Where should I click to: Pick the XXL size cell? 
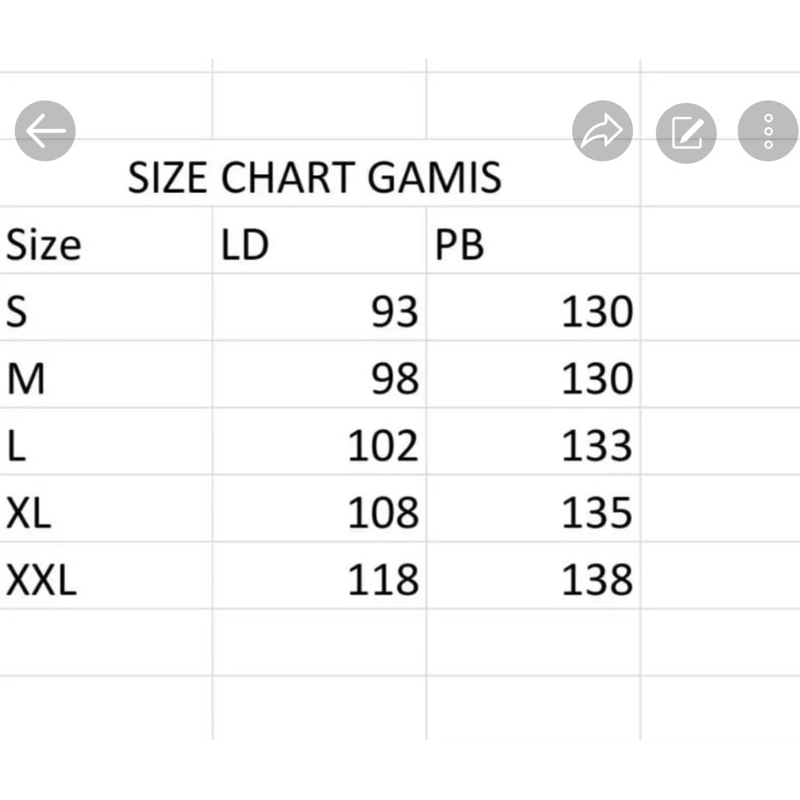coord(41,580)
